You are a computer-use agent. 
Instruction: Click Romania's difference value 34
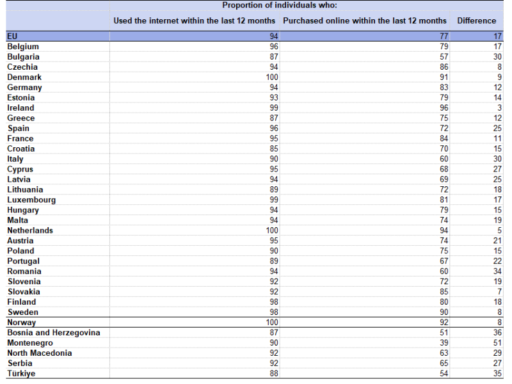click(x=497, y=271)
